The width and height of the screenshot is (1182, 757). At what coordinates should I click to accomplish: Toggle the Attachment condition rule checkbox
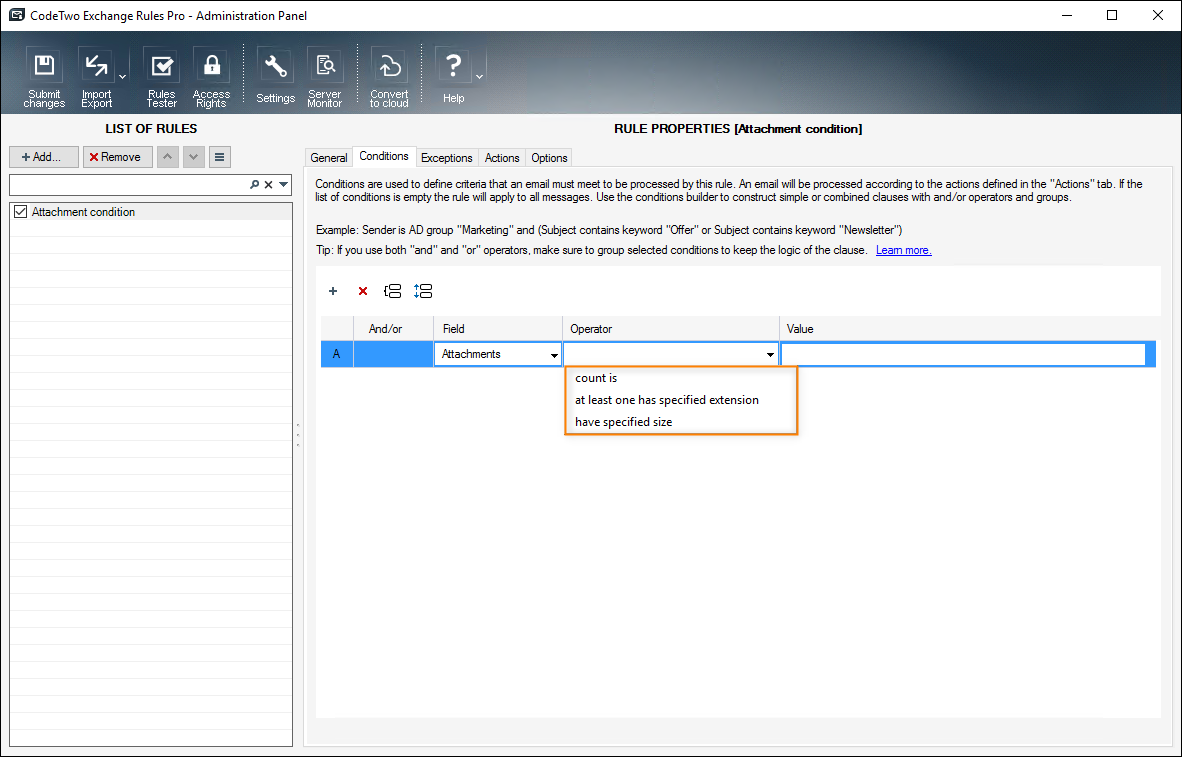[x=20, y=212]
